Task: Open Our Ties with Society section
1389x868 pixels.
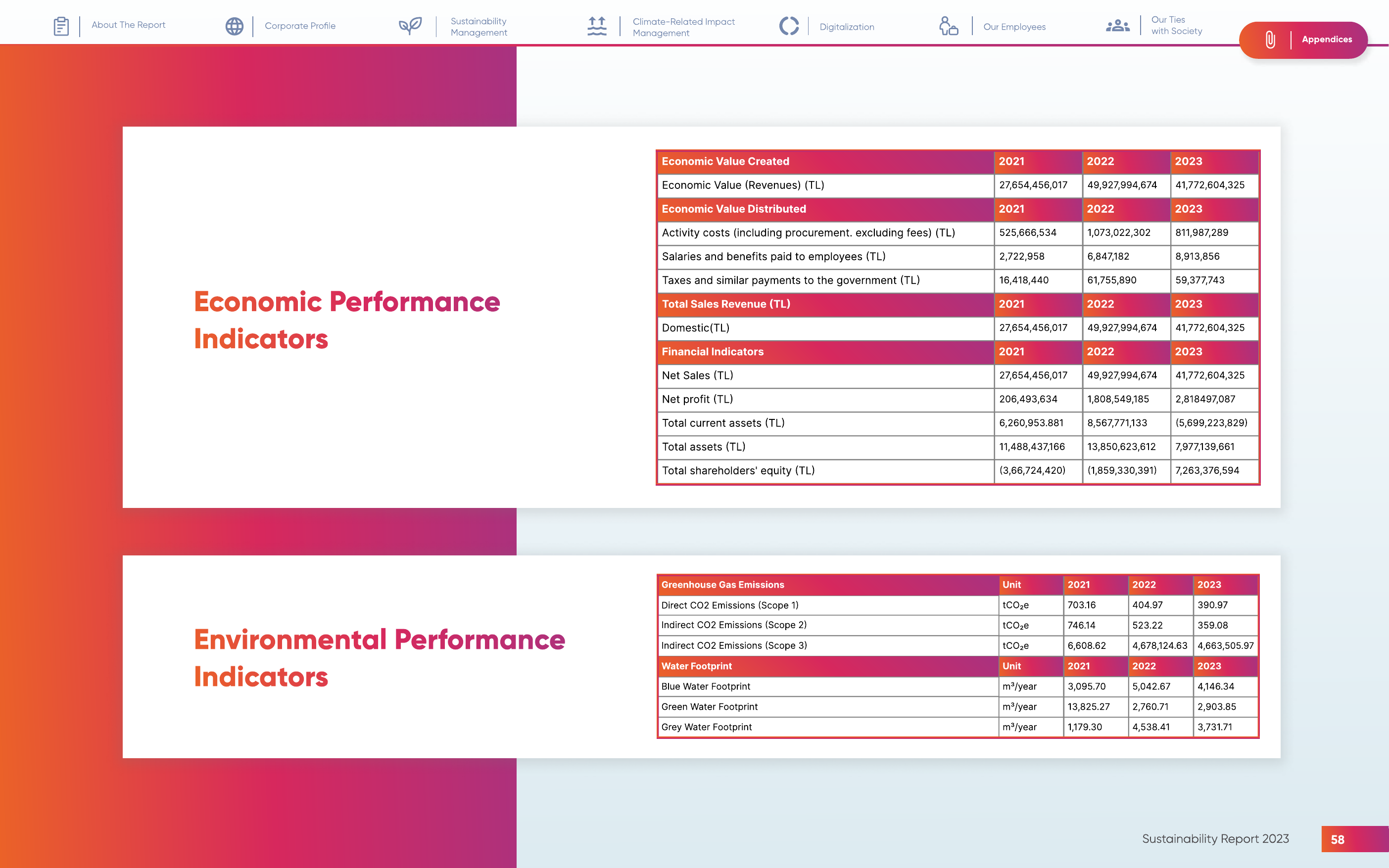Action: 1176,25
